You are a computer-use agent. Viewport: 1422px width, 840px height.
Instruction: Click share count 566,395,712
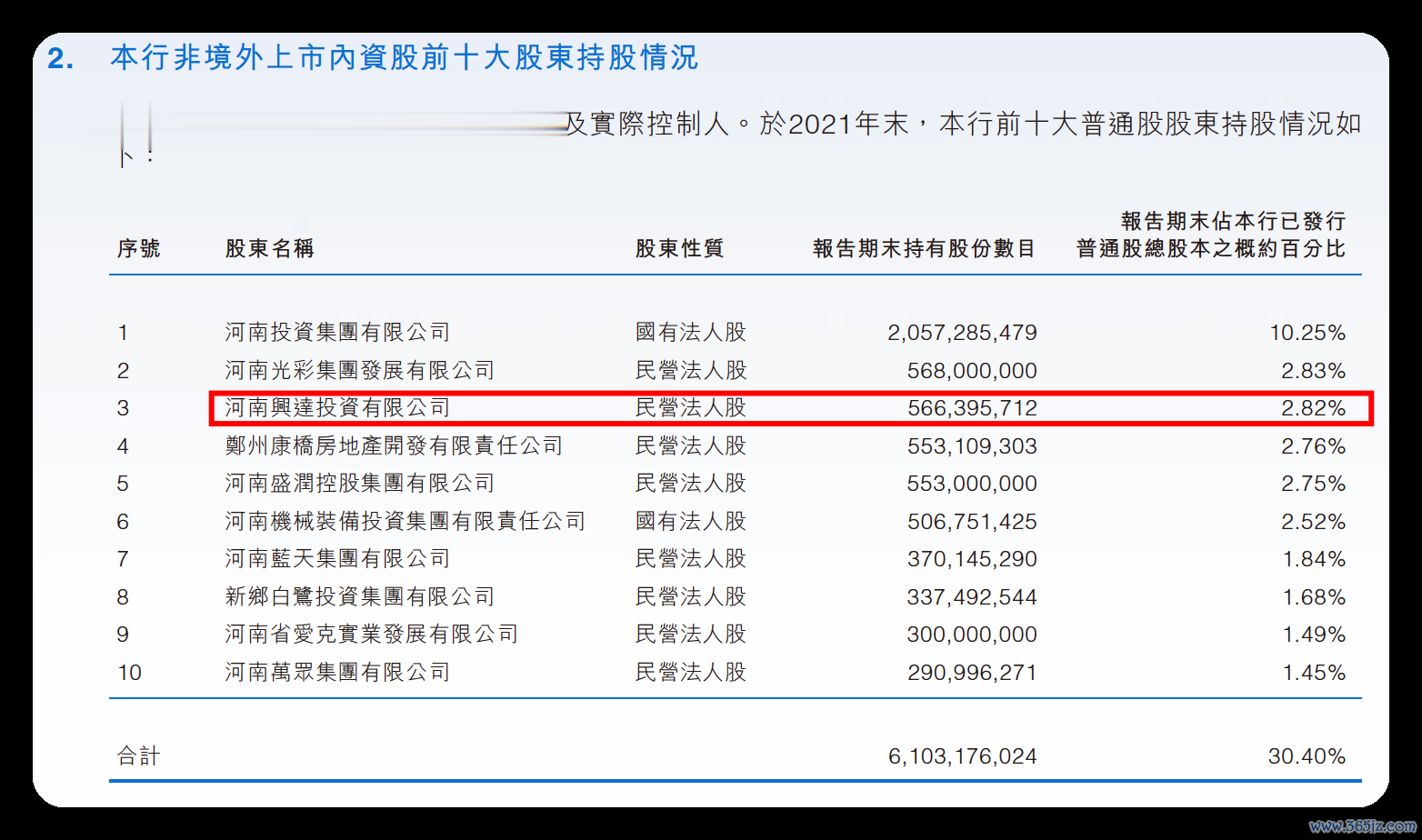973,408
